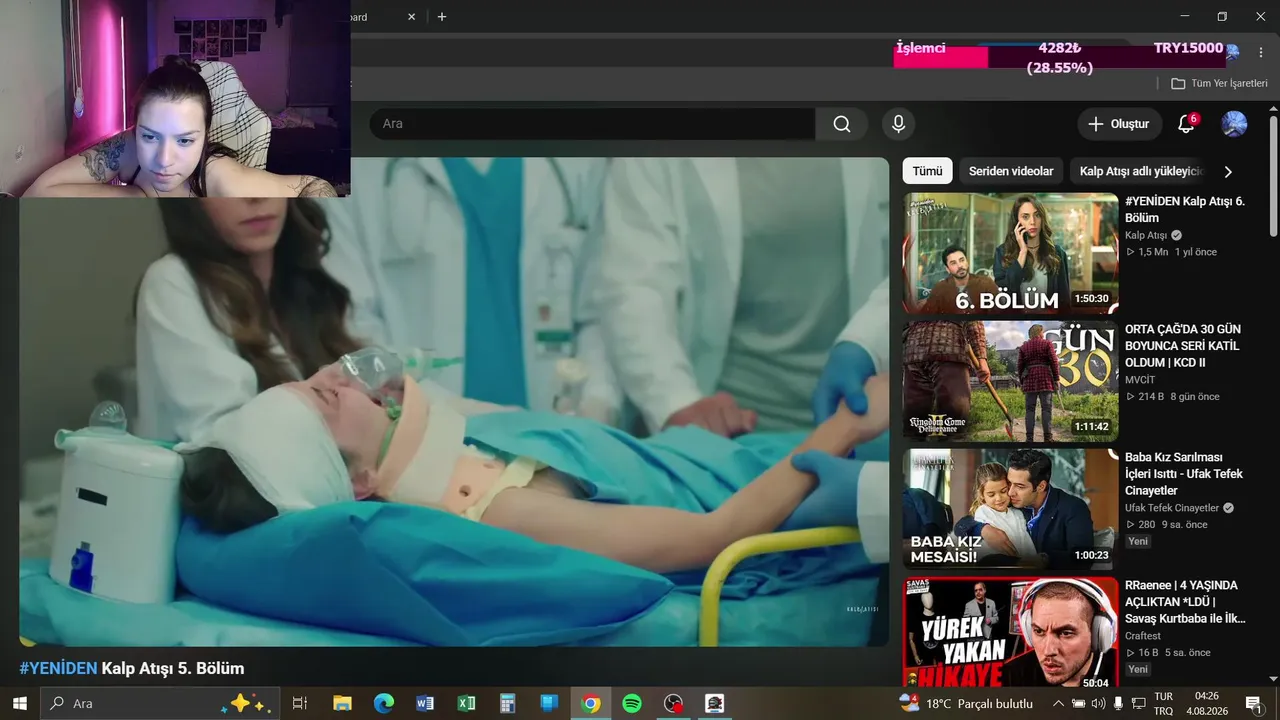Open title 'ORTA ÇAĞ'DA 30 GÜN BOYUNCA SERİ KATİL'
Image resolution: width=1280 pixels, height=720 pixels.
pyautogui.click(x=1182, y=346)
